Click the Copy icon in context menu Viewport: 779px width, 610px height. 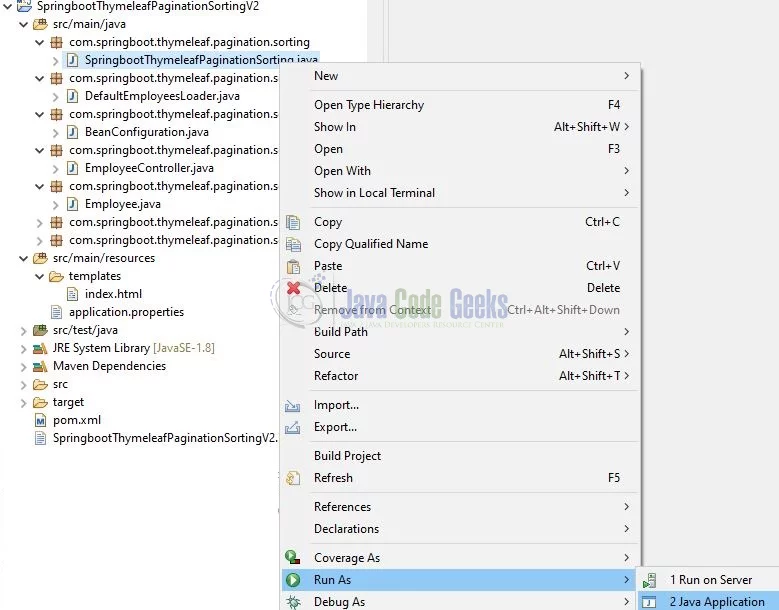click(x=293, y=222)
